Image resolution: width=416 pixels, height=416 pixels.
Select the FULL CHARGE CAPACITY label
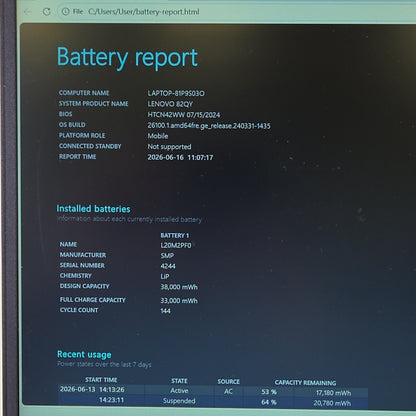[93, 300]
